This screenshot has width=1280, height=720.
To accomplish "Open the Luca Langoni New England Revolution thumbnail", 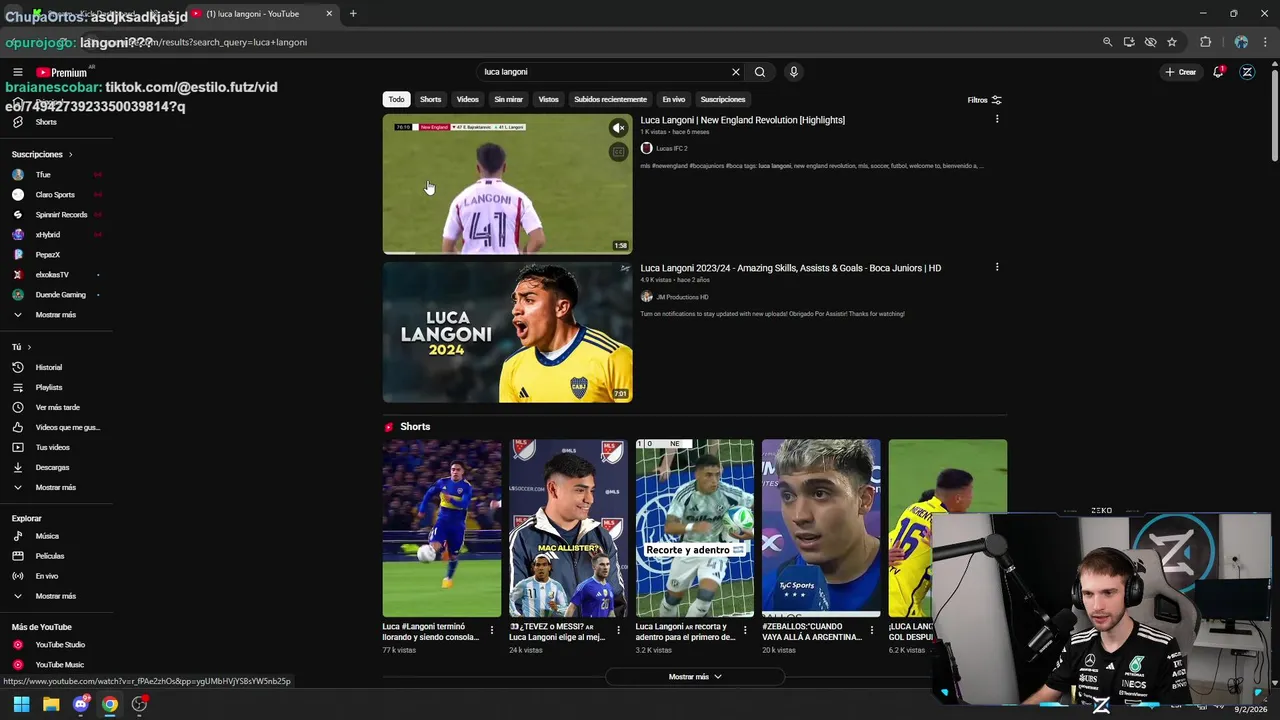I will 507,184.
